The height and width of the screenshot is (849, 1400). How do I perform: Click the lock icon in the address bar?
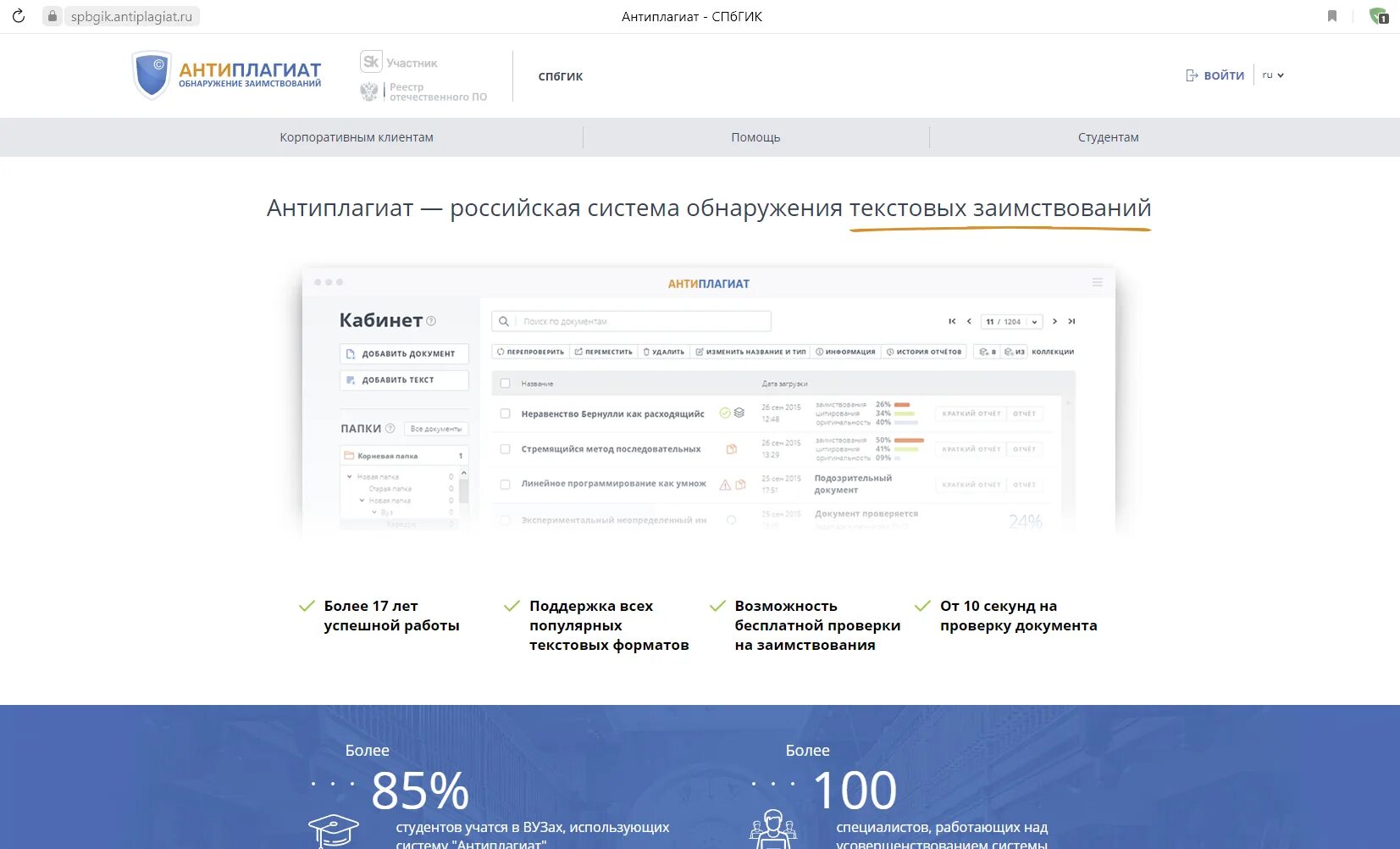click(x=53, y=16)
